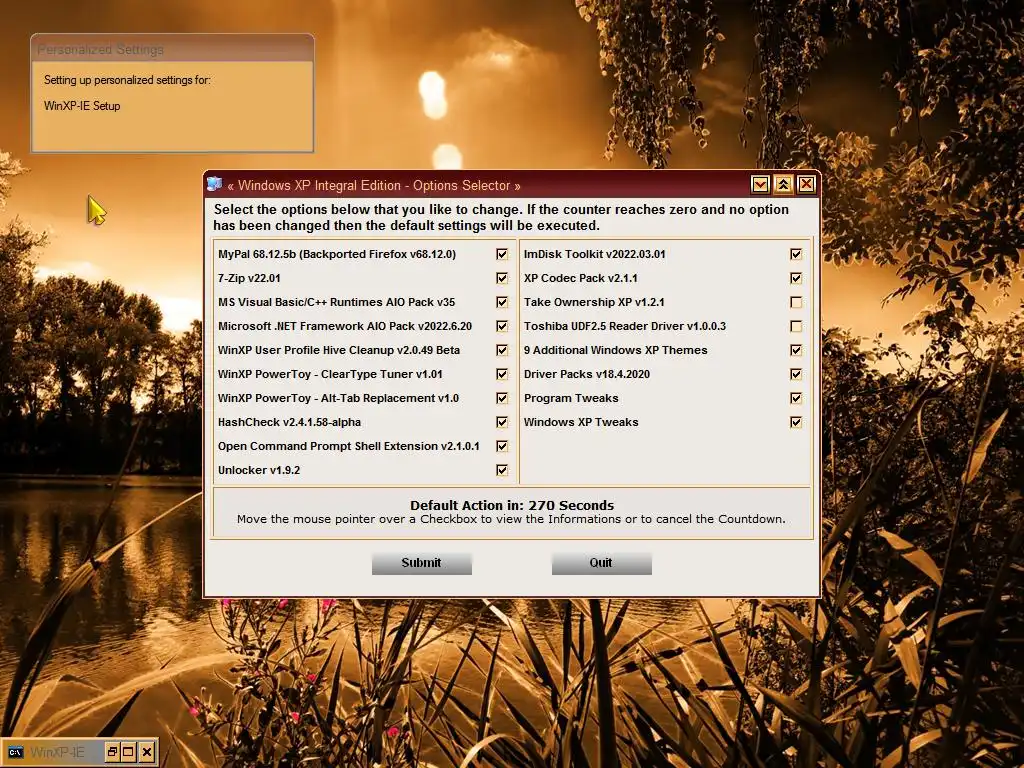
Task: Click the 'Driver Packs v18.4.2020' label
Action: click(586, 374)
